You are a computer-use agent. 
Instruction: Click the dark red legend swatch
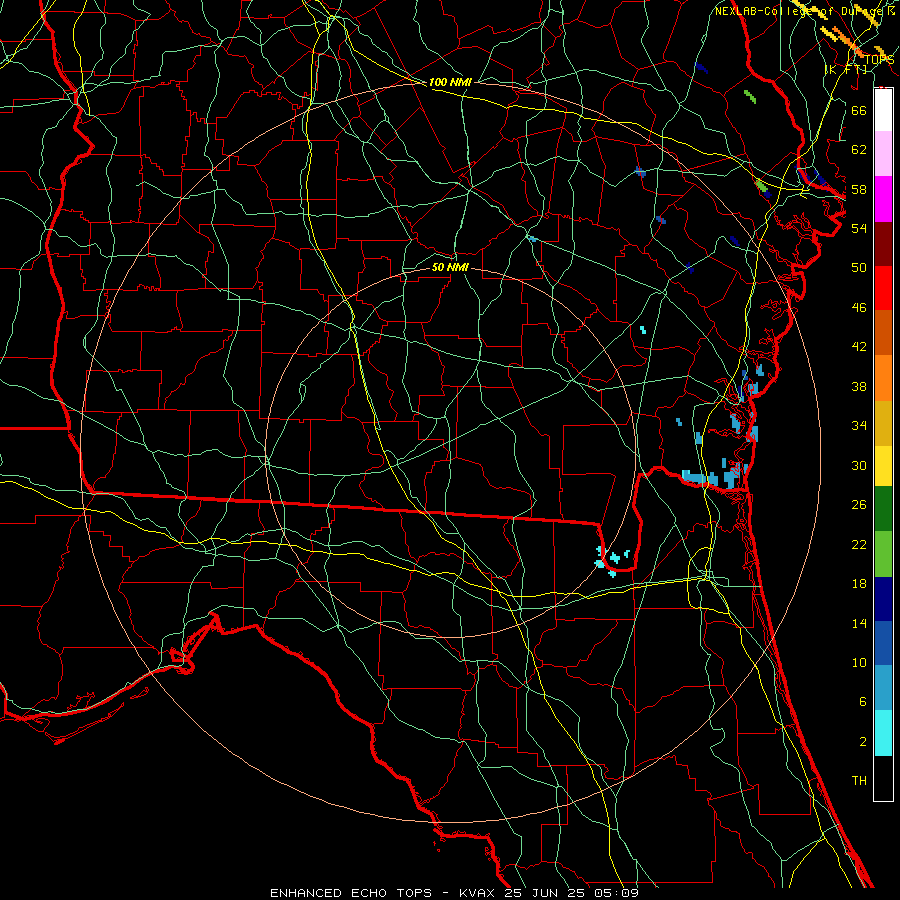click(883, 243)
